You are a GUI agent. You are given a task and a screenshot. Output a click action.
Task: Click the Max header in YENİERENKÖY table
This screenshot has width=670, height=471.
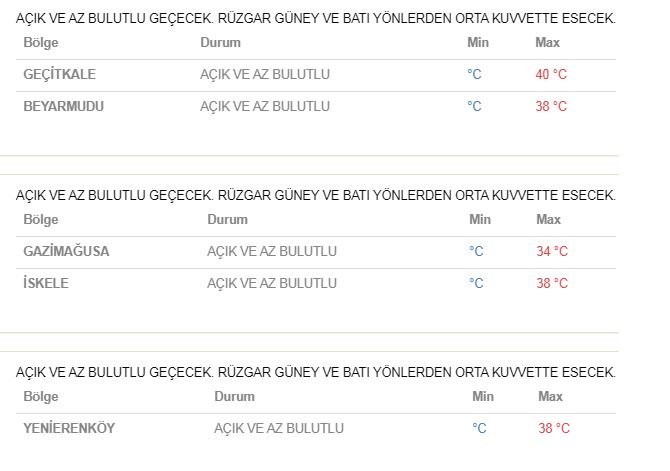550,397
